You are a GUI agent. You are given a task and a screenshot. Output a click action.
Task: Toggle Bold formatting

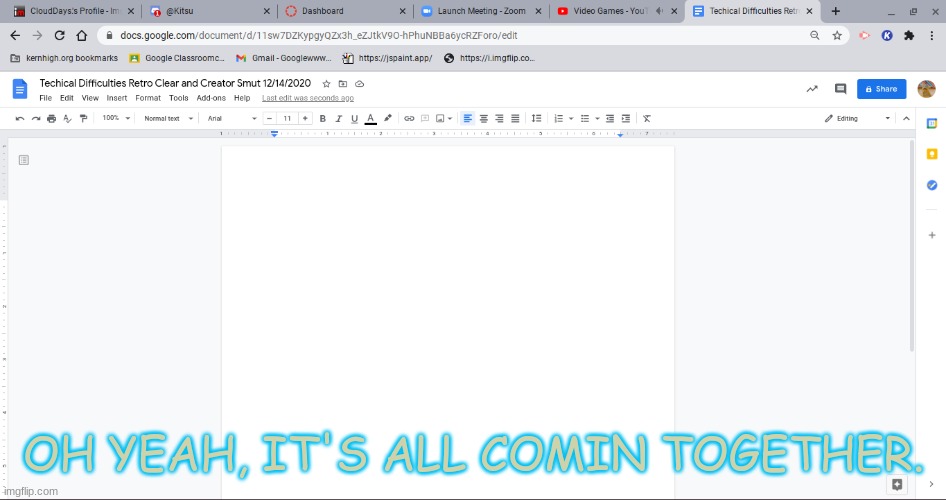pos(323,118)
